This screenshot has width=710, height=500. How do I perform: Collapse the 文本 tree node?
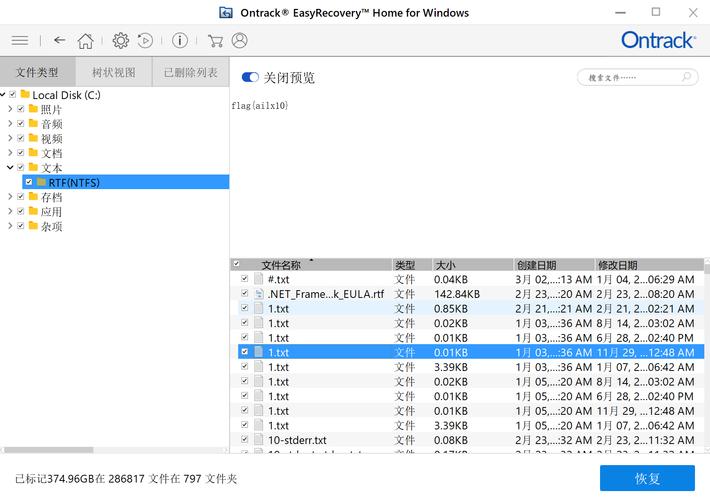(10, 167)
